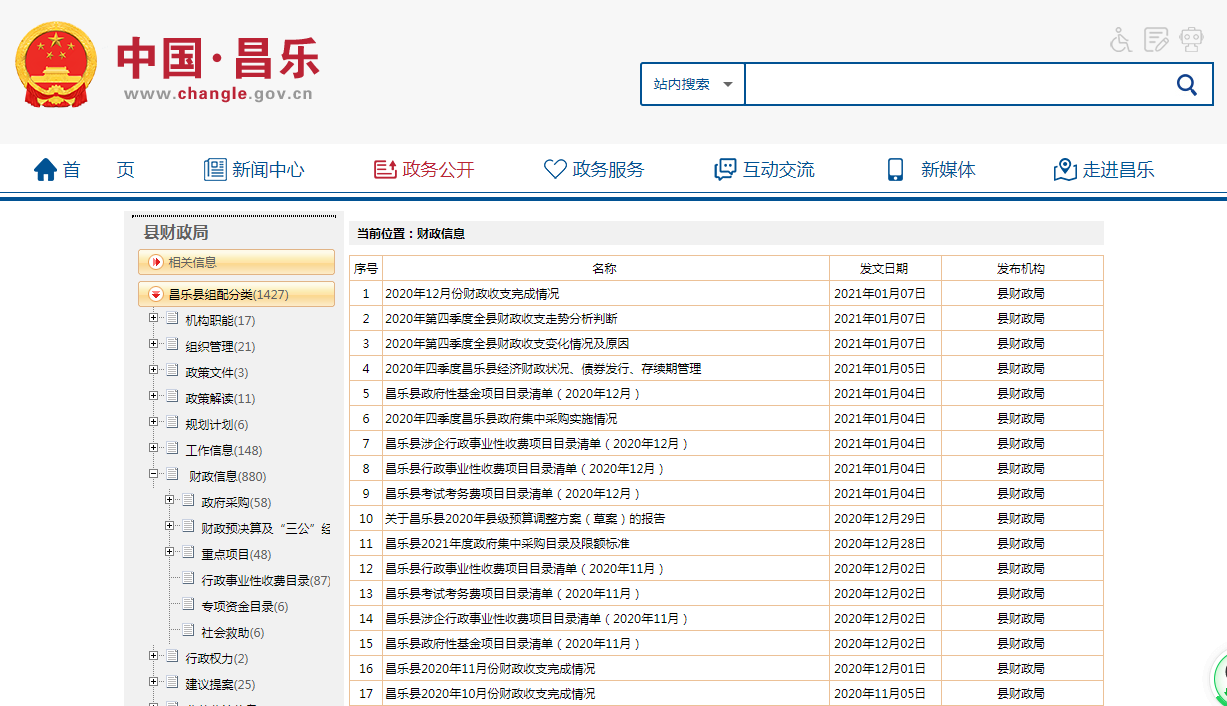Image resolution: width=1227 pixels, height=706 pixels.
Task: Expand the 重点项目 tree node
Action: [170, 552]
